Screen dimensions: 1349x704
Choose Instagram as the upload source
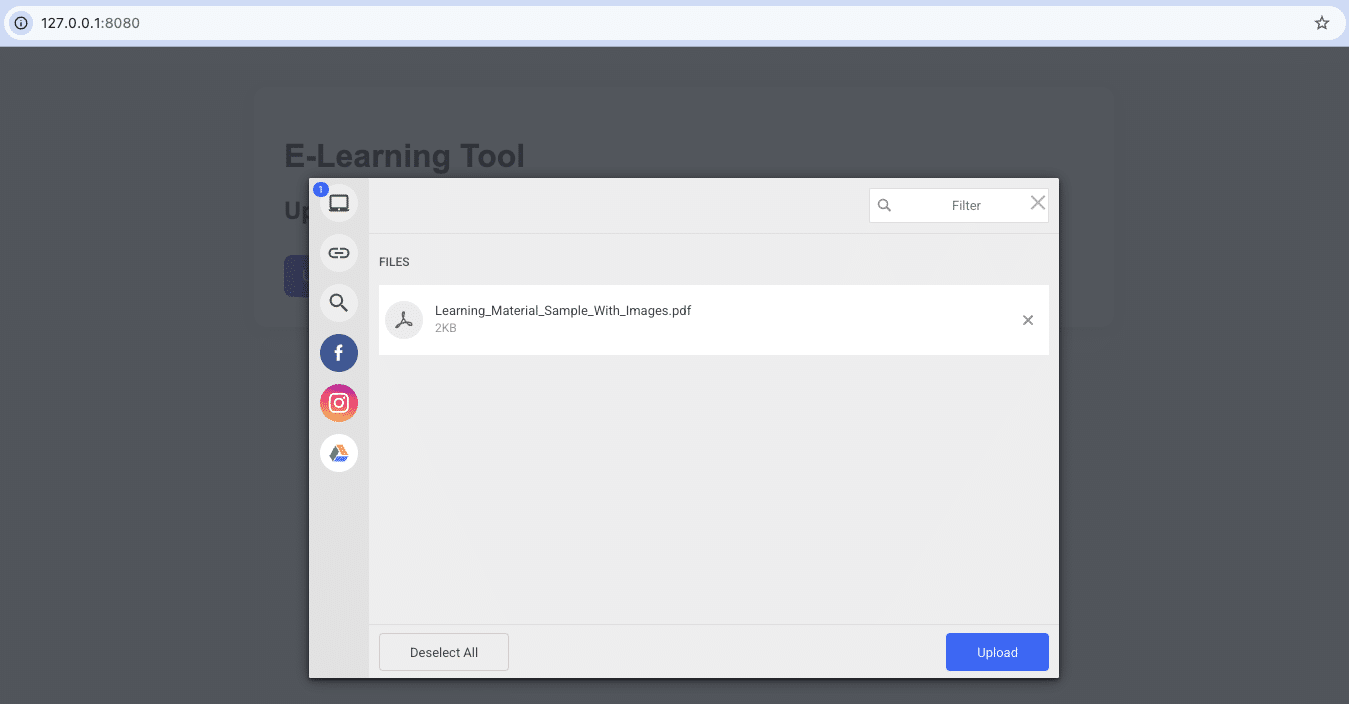click(339, 403)
